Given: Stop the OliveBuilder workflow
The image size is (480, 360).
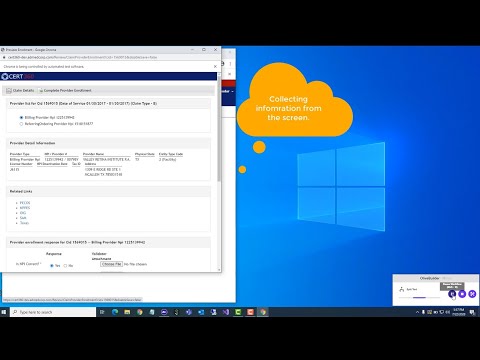Looking at the screenshot, I should click(x=462, y=294).
